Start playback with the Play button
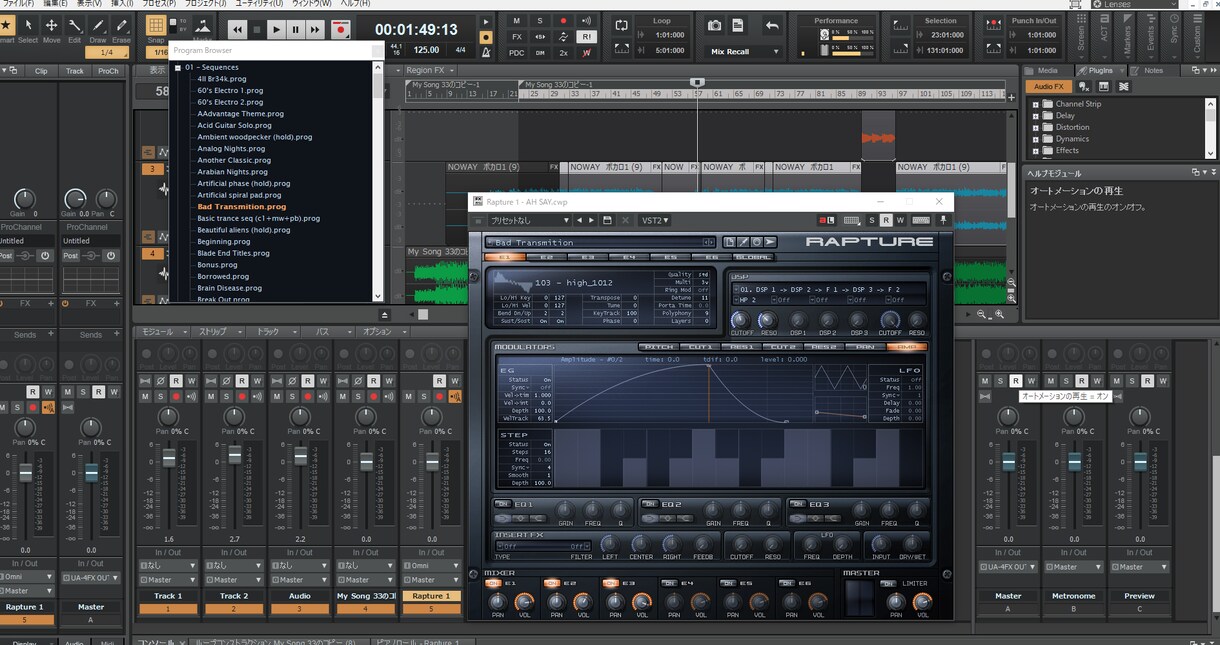 coord(277,30)
